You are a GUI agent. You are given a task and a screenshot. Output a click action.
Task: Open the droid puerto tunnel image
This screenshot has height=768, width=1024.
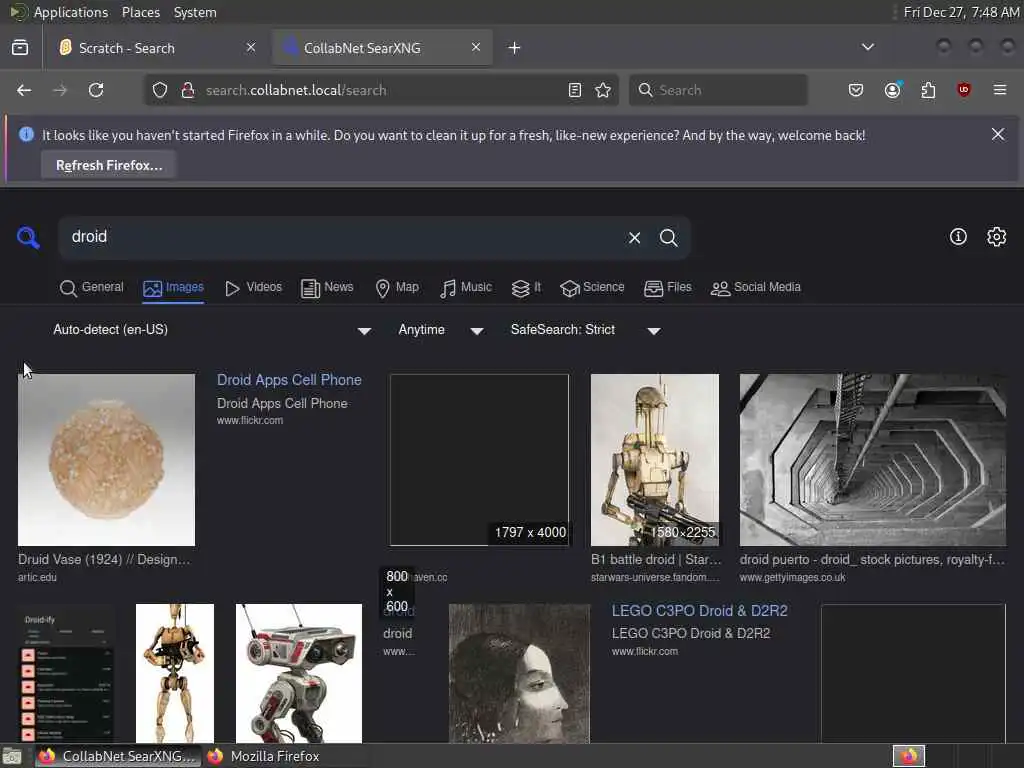872,460
